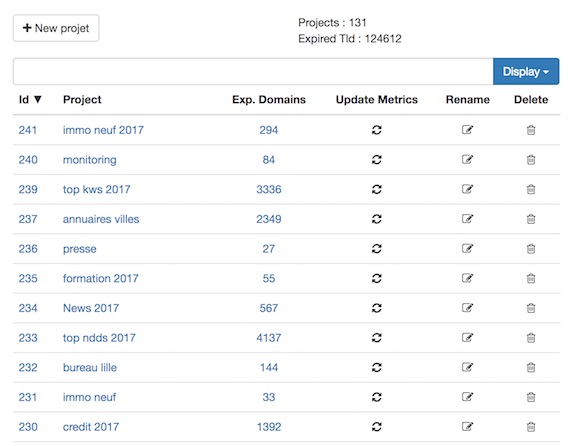
Task: Open project id 237 link
Action: coord(28,219)
